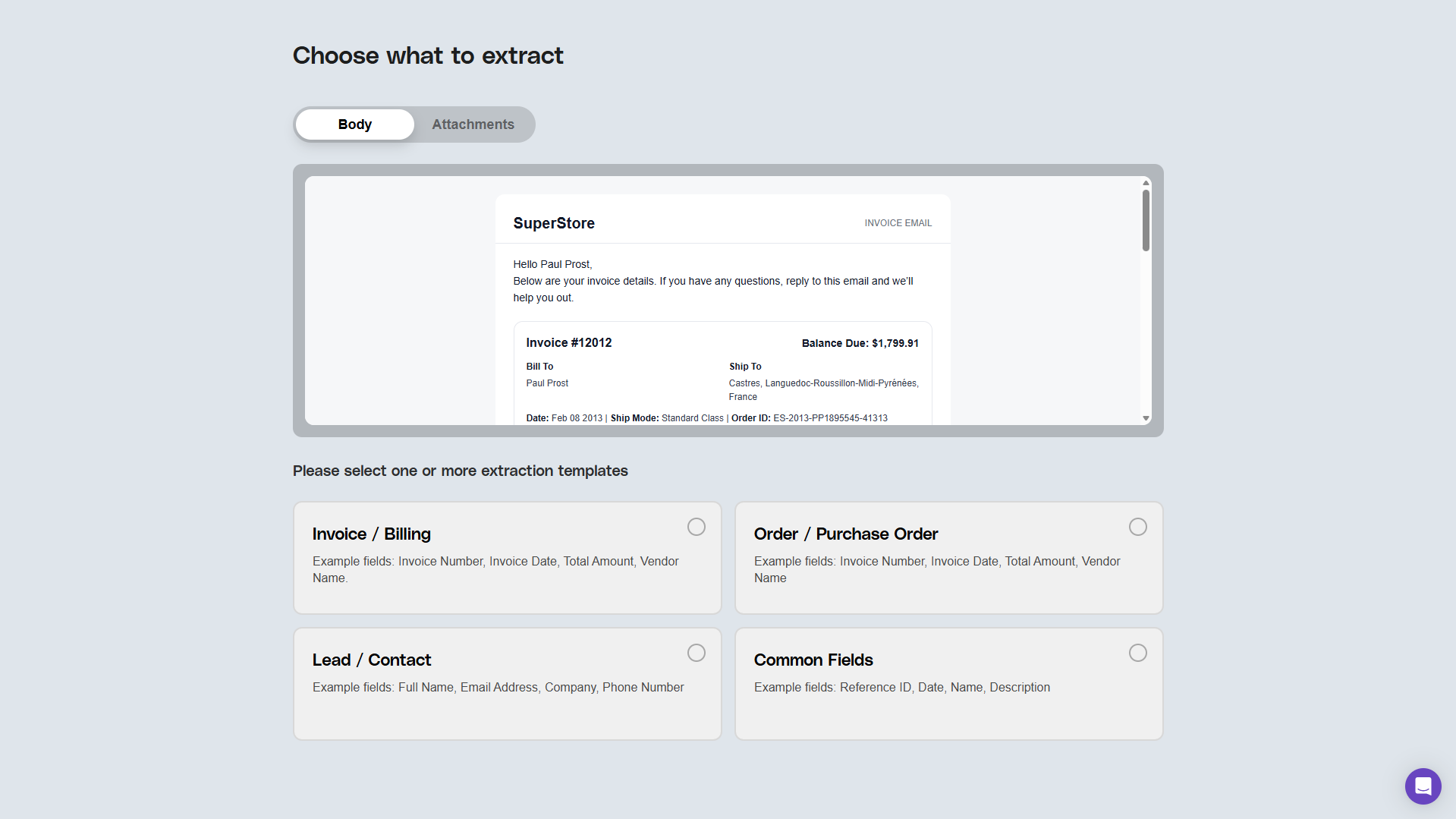Screen dimensions: 1456x819
Task: Switch to the Attachments tab
Action: coord(473,124)
